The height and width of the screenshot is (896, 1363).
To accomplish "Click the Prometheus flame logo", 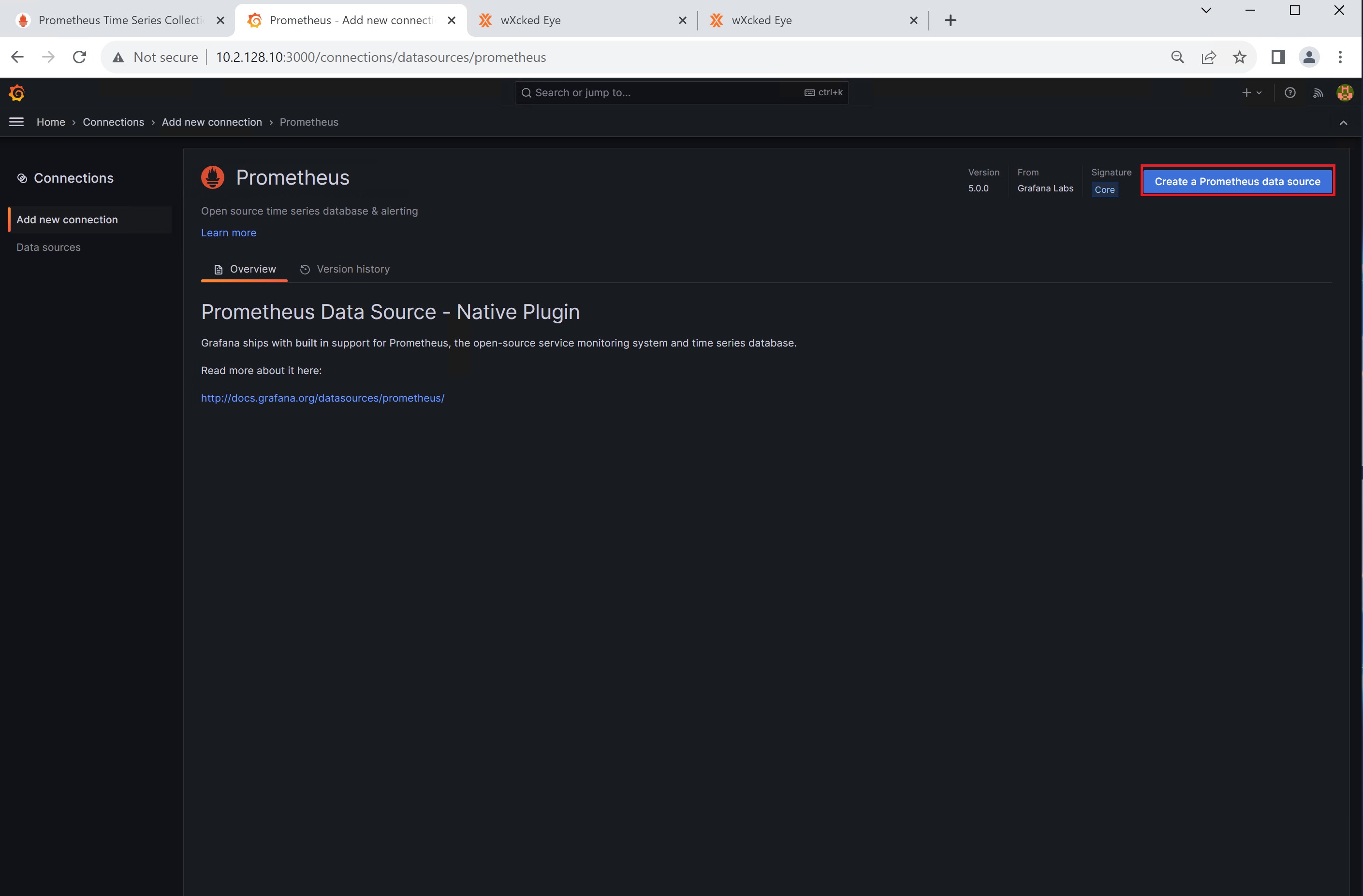I will click(212, 177).
